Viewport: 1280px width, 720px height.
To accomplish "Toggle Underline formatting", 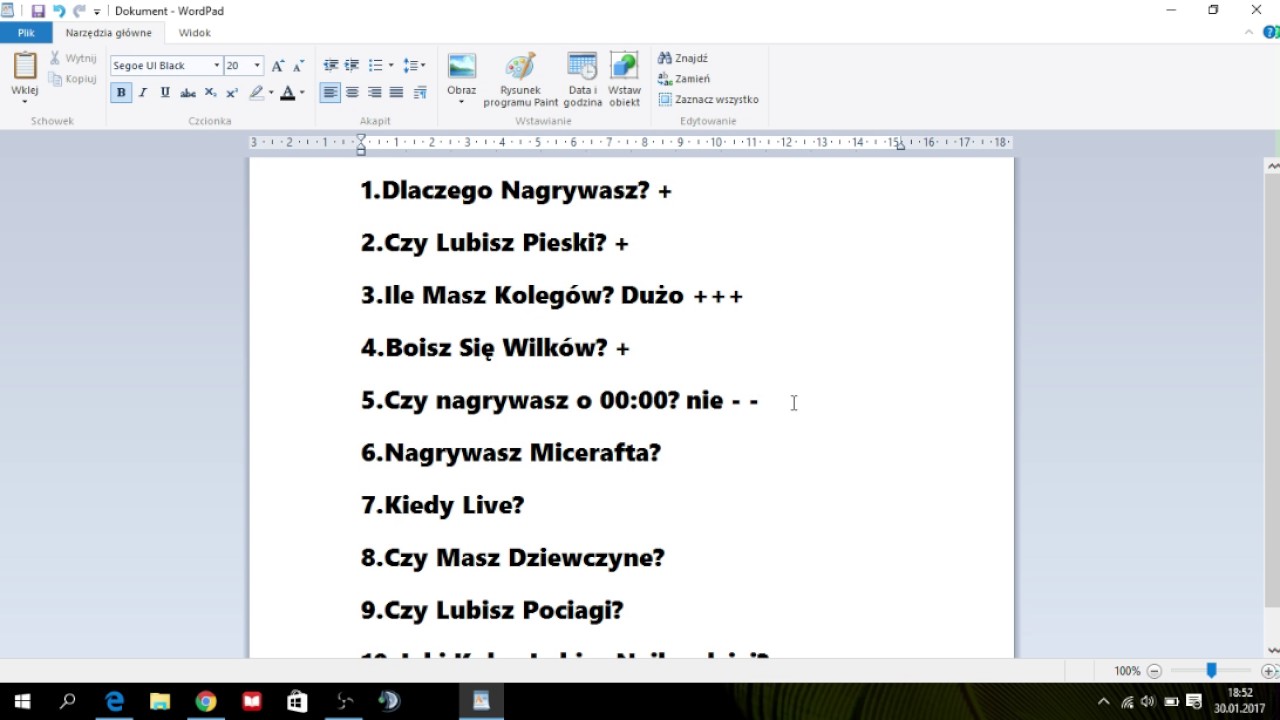I will (165, 93).
